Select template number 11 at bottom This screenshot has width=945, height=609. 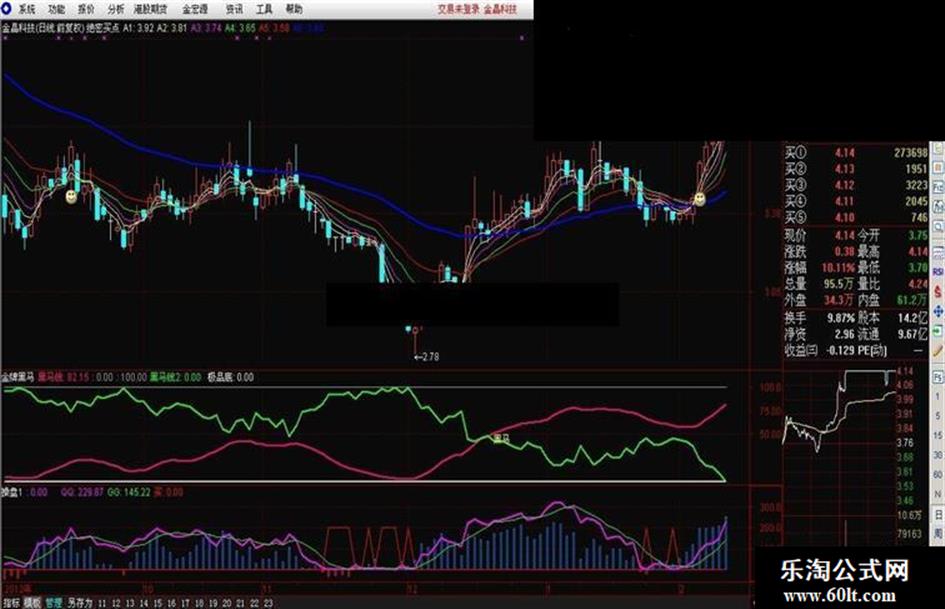point(102,603)
